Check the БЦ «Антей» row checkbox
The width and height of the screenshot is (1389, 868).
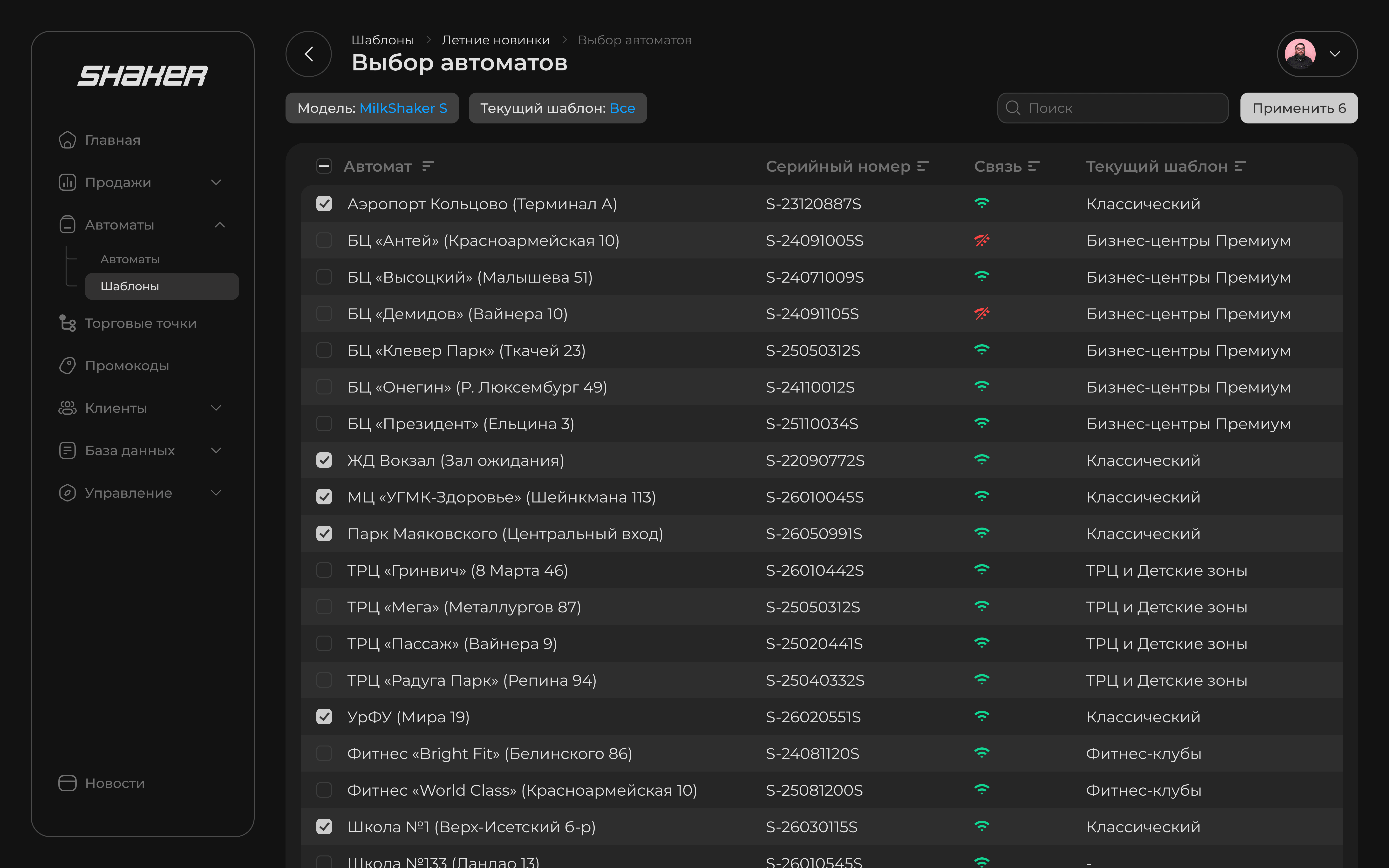coord(324,241)
